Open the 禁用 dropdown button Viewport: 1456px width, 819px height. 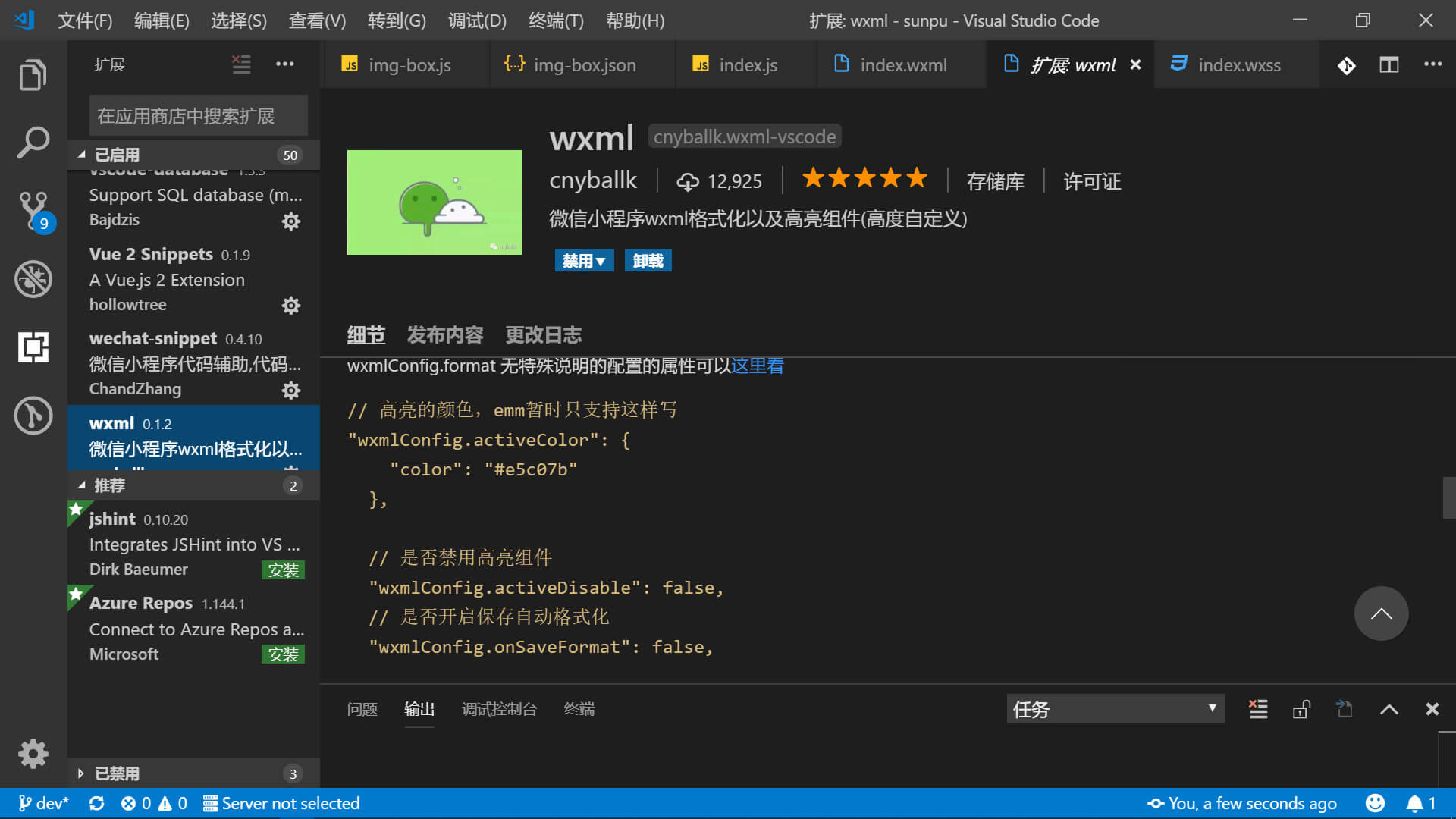[584, 261]
